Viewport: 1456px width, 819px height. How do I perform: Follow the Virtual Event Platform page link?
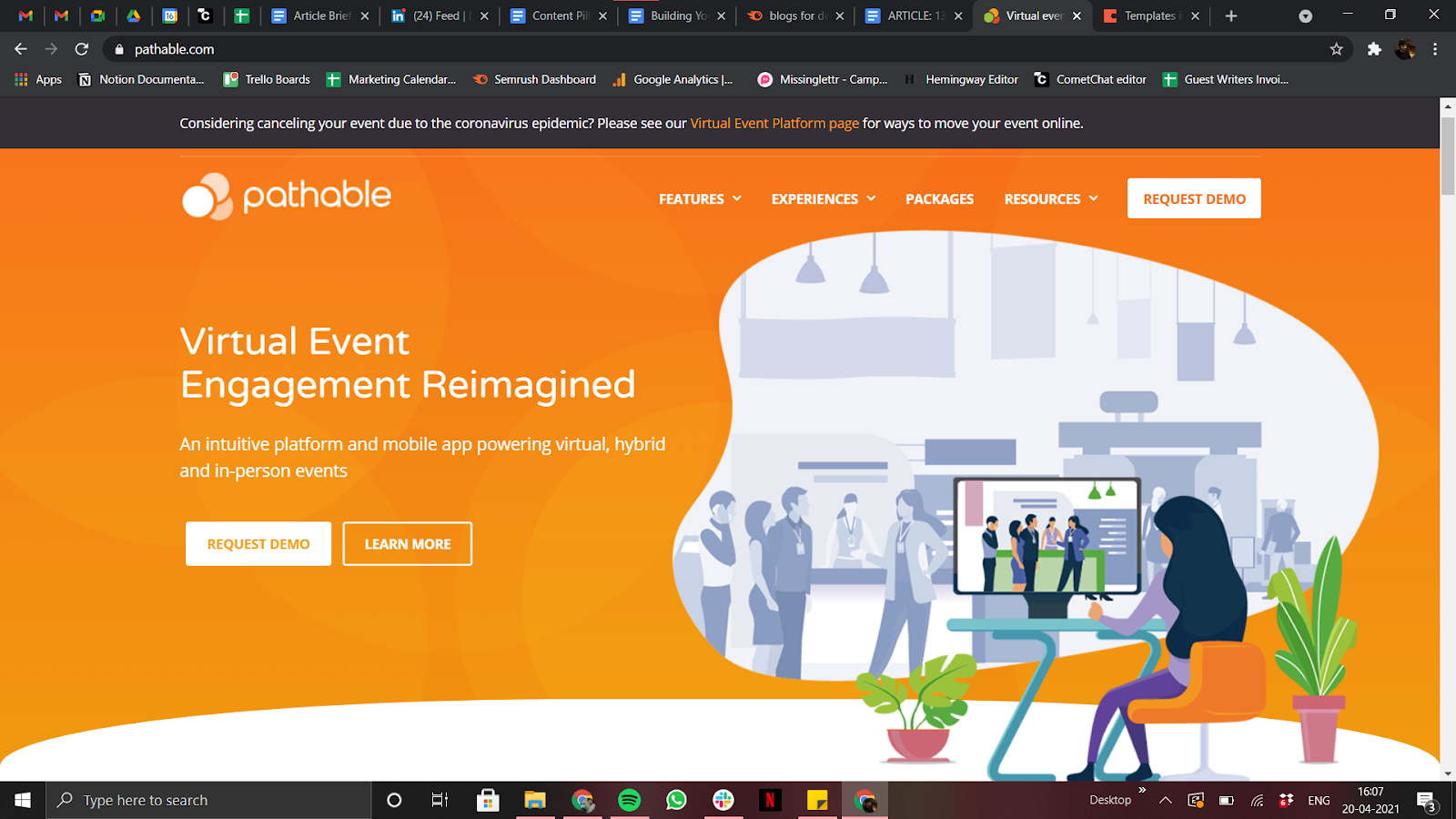pyautogui.click(x=774, y=123)
